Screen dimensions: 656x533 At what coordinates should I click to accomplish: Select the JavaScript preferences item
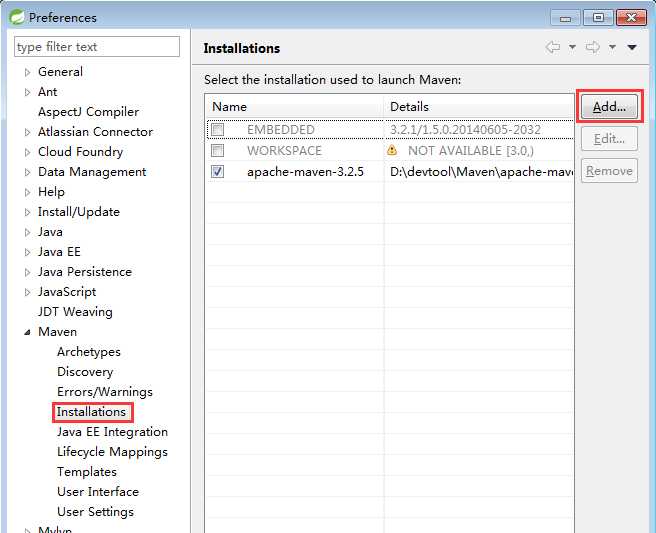click(67, 292)
